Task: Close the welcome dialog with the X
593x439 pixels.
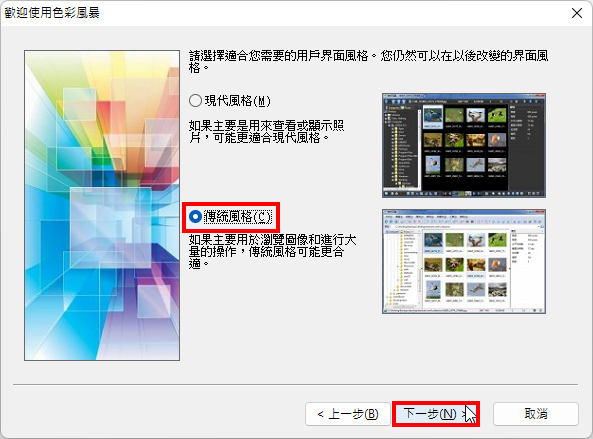Action: click(x=577, y=13)
